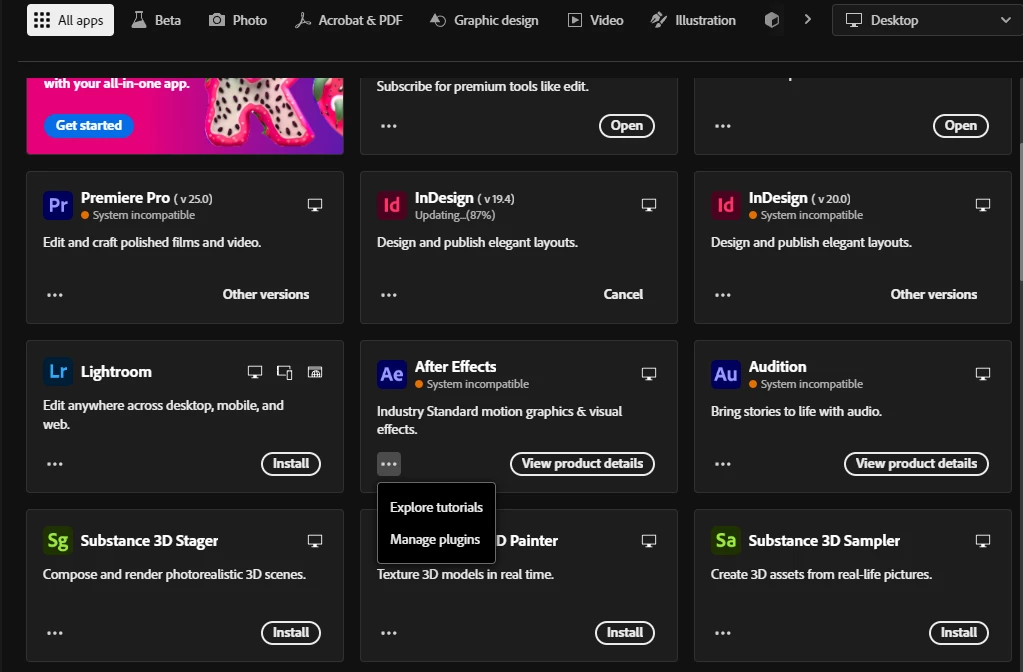The height and width of the screenshot is (672, 1023).
Task: Open the Acrobat & PDF category tab
Action: pos(348,20)
